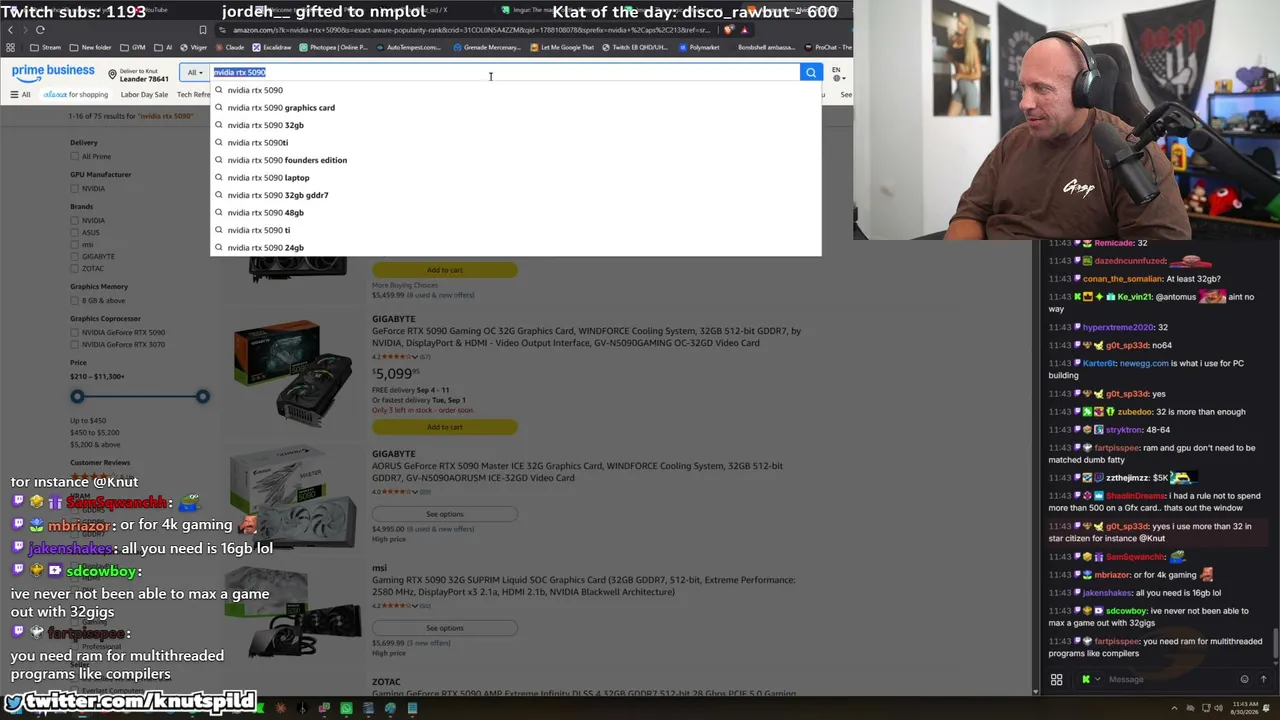Check the All Prime delivery filter
The image size is (1280, 720).
pyautogui.click(x=75, y=156)
